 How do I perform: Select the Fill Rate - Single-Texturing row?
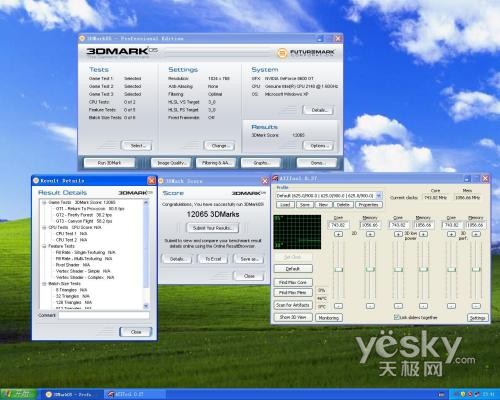(x=85, y=252)
